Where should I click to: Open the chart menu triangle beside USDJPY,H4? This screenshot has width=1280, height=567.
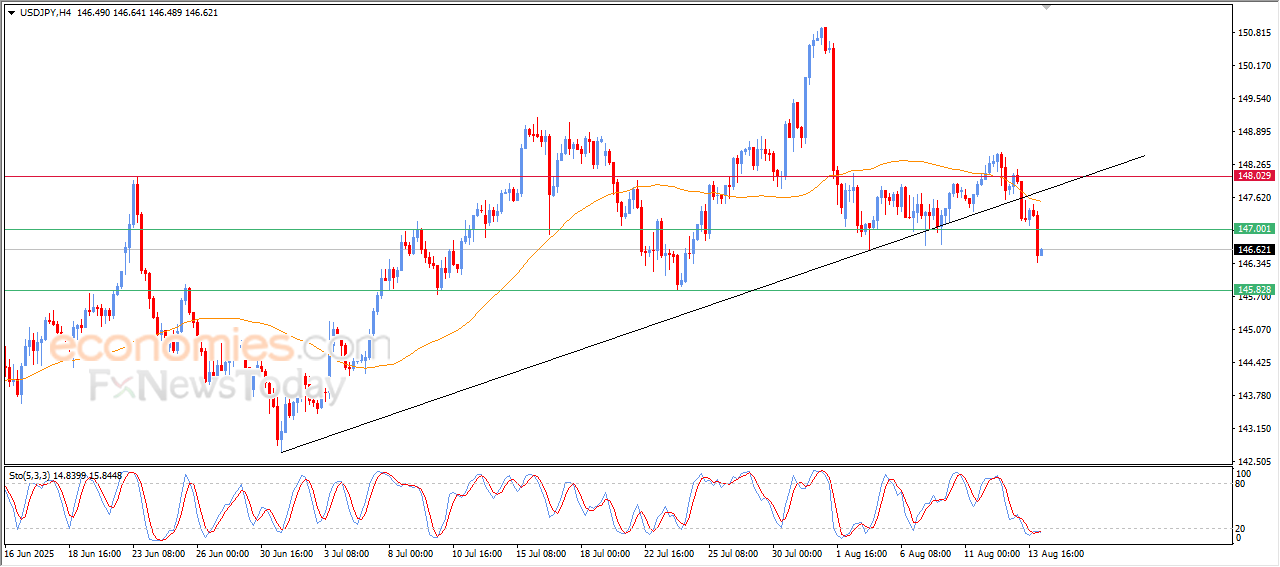(x=11, y=12)
